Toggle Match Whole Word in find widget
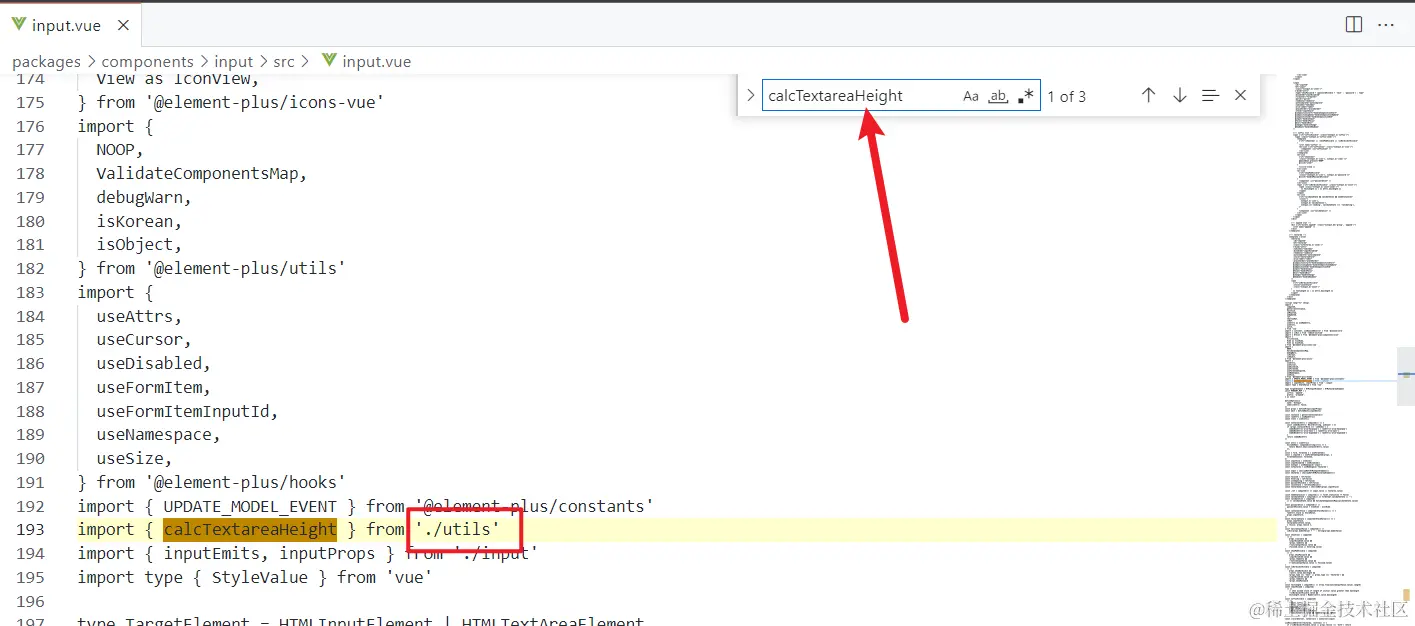Image resolution: width=1415 pixels, height=626 pixels. point(998,96)
